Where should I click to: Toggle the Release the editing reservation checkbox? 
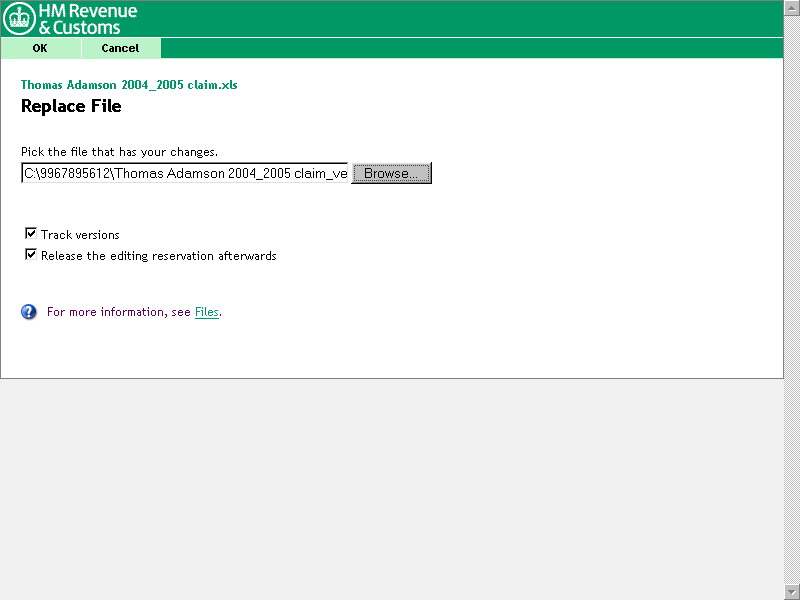click(31, 255)
